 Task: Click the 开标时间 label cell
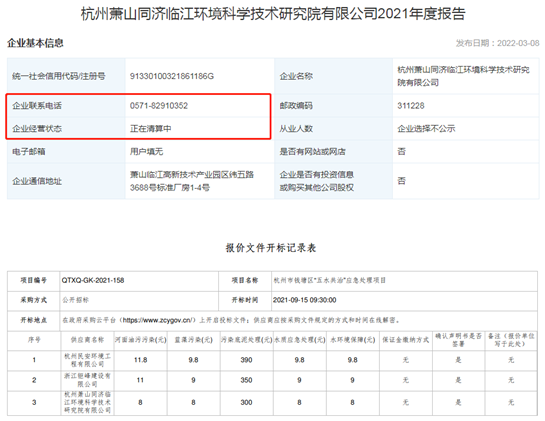(x=245, y=300)
